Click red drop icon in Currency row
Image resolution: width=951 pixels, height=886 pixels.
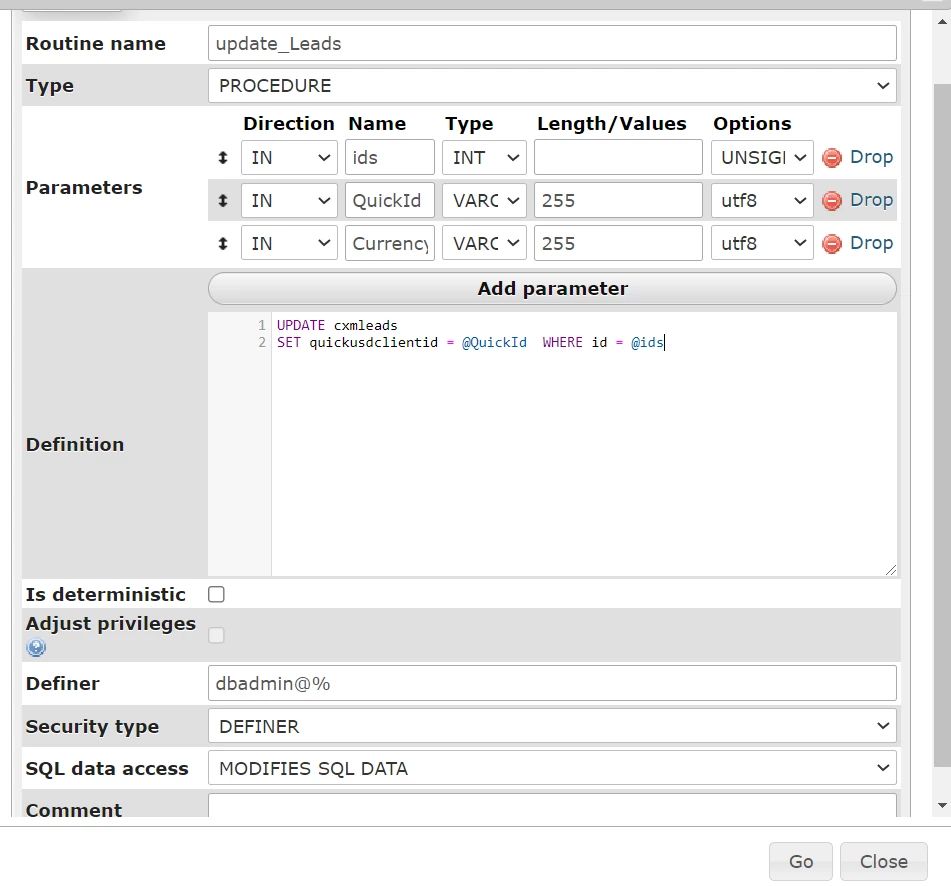832,244
